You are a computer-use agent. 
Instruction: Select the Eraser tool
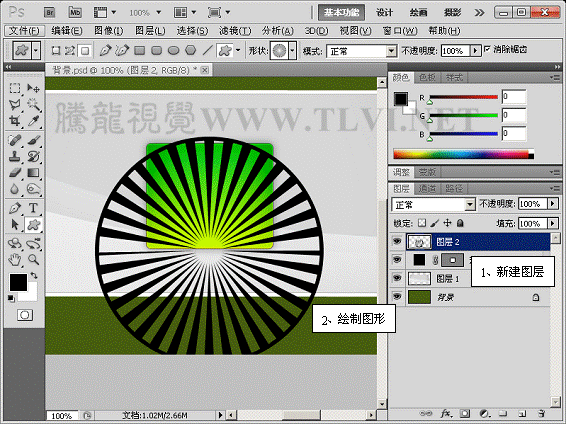15,173
